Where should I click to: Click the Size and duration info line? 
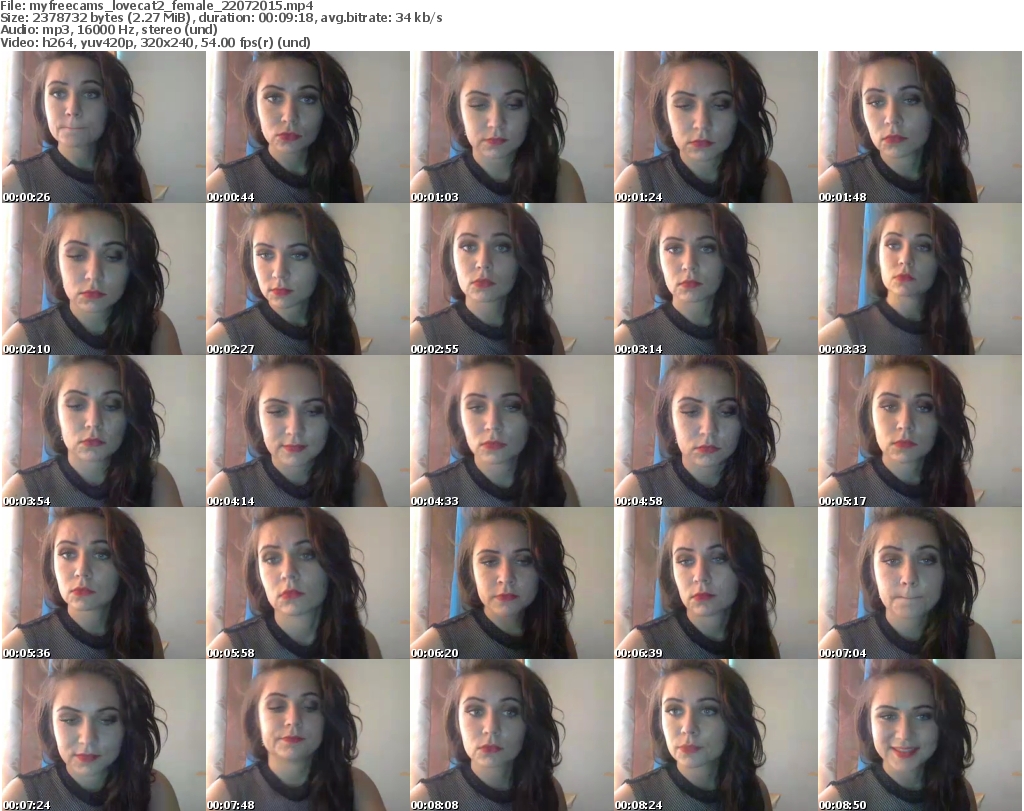coord(221,18)
